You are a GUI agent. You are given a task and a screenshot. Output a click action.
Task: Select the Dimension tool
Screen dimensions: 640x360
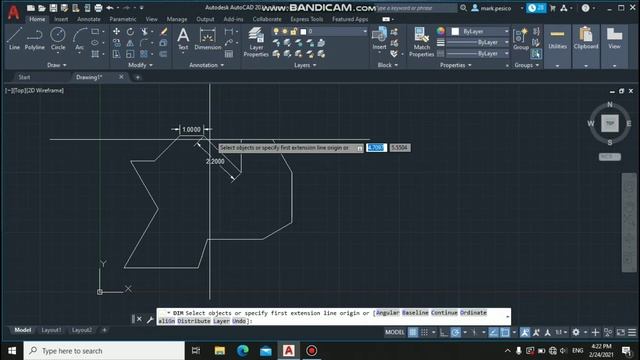click(x=208, y=39)
